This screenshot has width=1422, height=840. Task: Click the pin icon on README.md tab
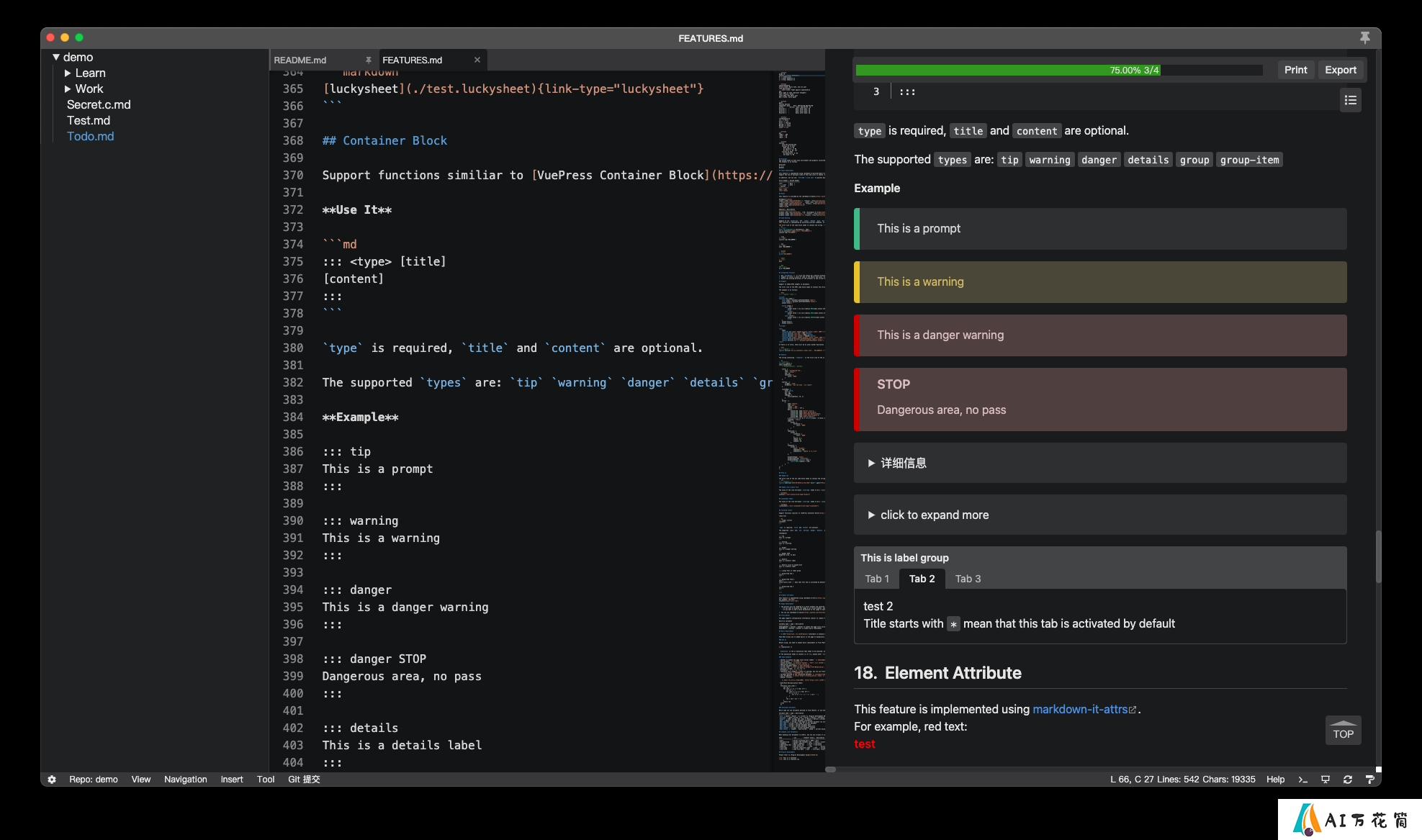tap(368, 60)
